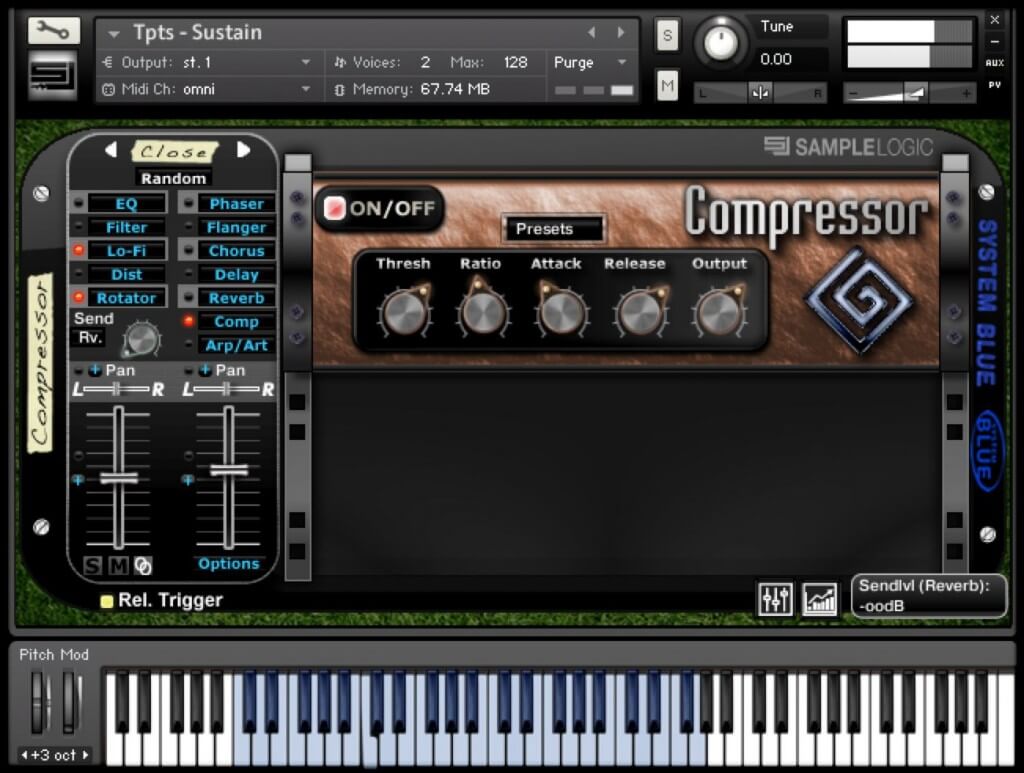This screenshot has height=773, width=1024.
Task: Toggle the Lo-Fi power LED
Action: click(78, 250)
